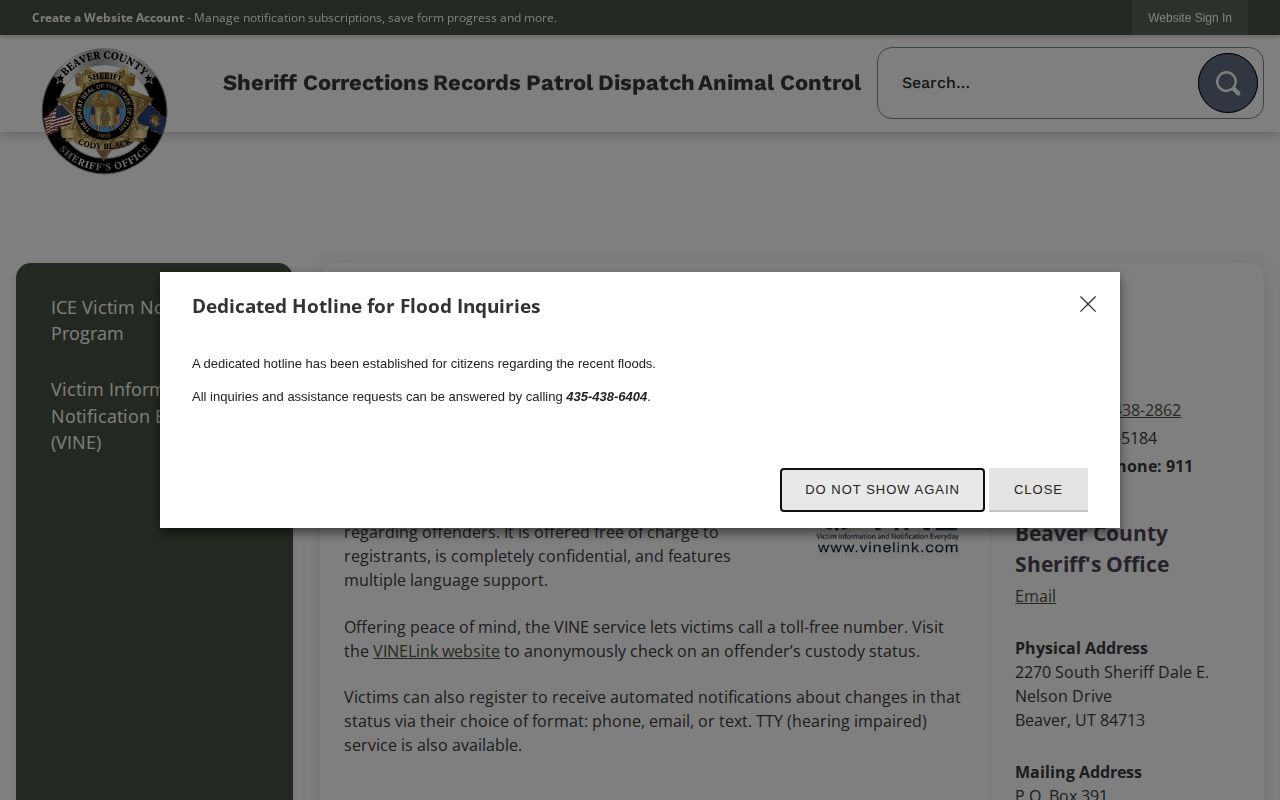Viewport: 1280px width, 800px height.
Task: Click the Beaver, UT 84713 address line
Action: (1080, 720)
